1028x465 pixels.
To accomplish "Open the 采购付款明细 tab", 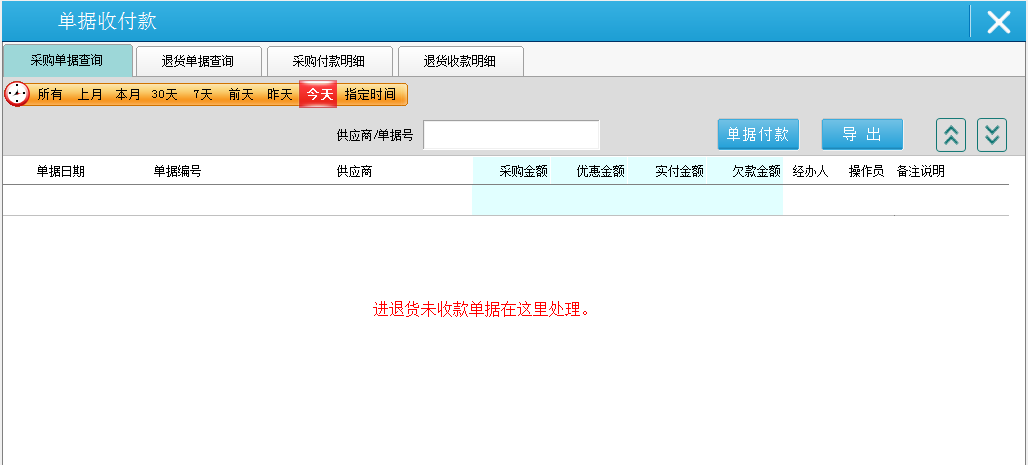I will (328, 61).
